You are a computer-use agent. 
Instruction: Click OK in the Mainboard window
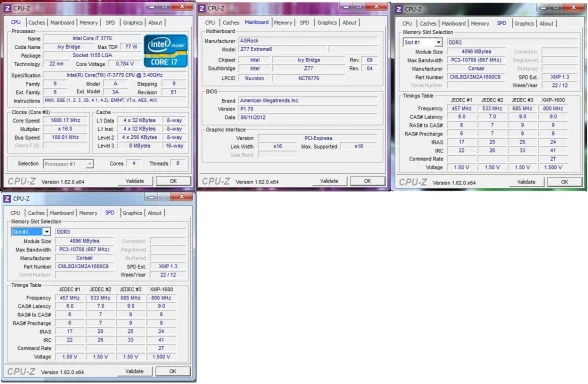coord(368,181)
